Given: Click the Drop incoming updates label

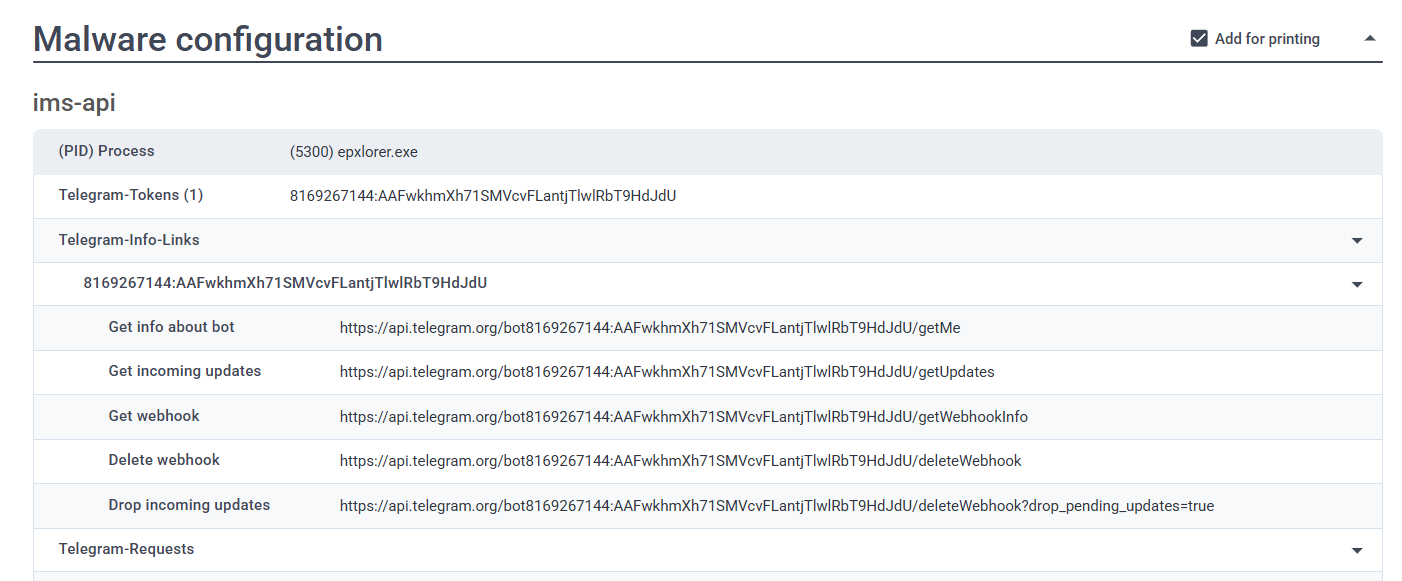Looking at the screenshot, I should [x=189, y=505].
